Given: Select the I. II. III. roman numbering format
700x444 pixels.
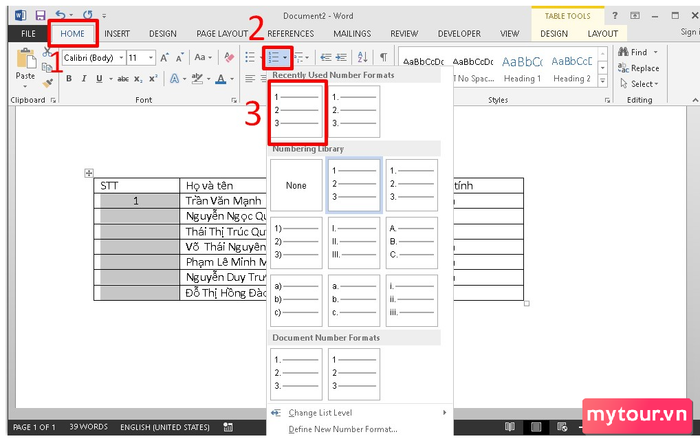Looking at the screenshot, I should (354, 242).
